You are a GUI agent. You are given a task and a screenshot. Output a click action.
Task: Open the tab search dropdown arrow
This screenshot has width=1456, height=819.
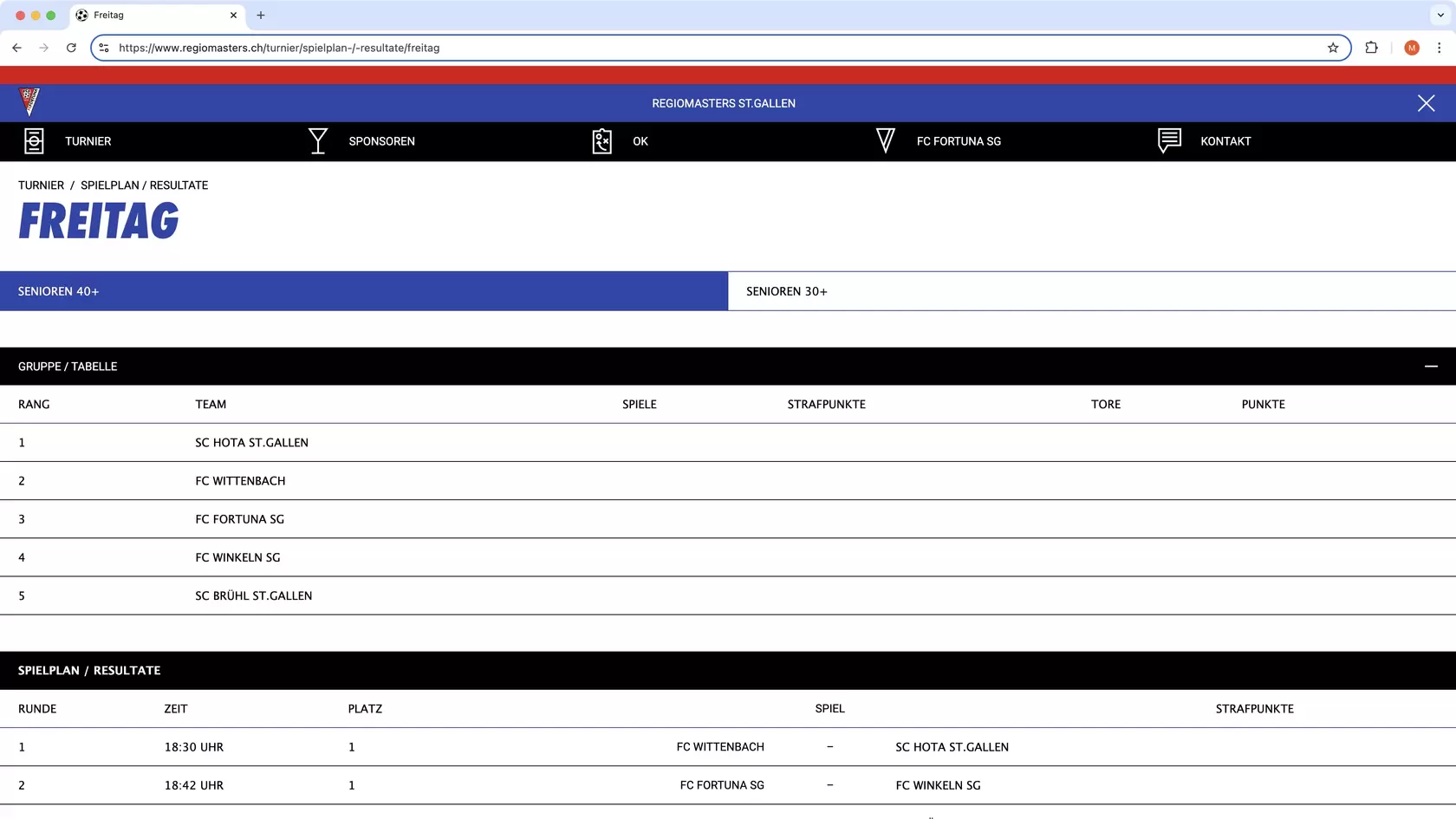tap(1440, 15)
